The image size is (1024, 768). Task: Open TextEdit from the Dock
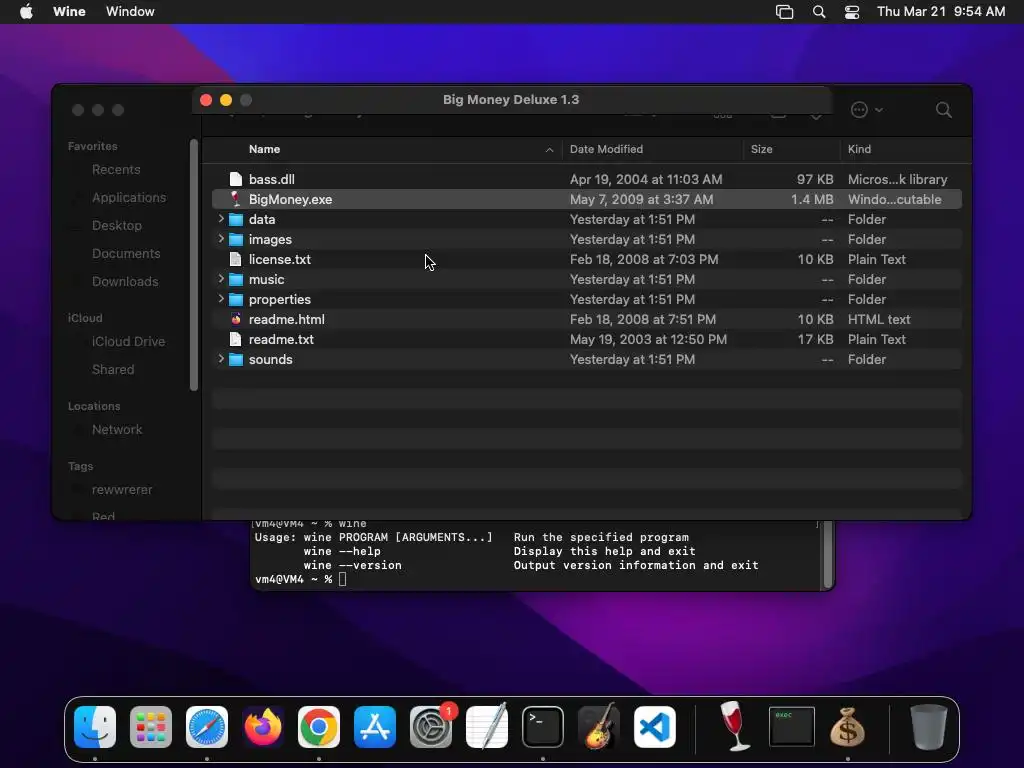(487, 726)
